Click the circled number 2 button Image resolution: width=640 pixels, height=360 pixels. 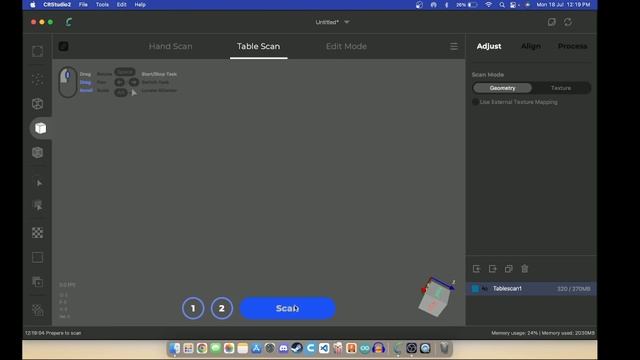222,308
